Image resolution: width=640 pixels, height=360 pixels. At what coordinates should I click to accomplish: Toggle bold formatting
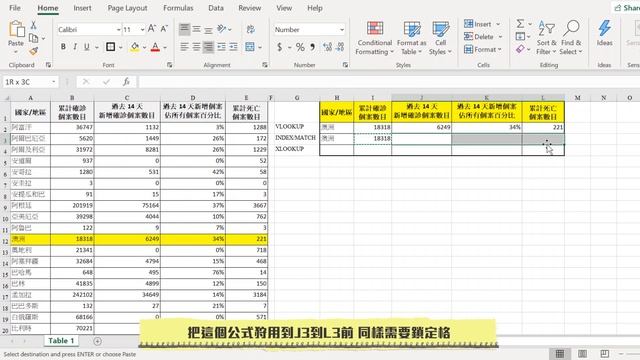point(63,47)
